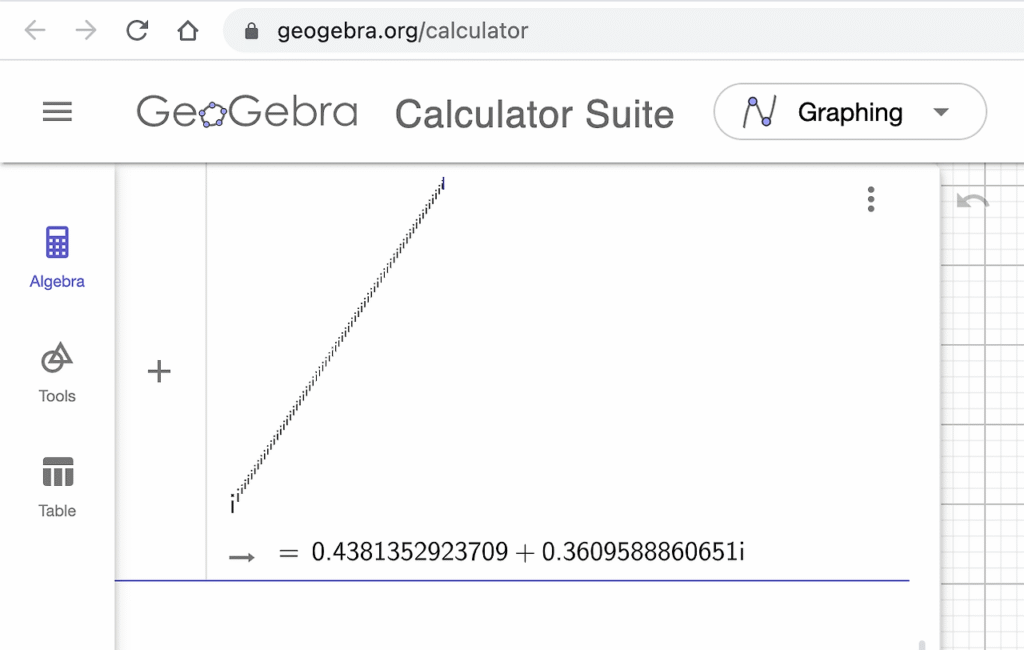Open the three-dot options menu for expression
The width and height of the screenshot is (1024, 650).
(871, 199)
